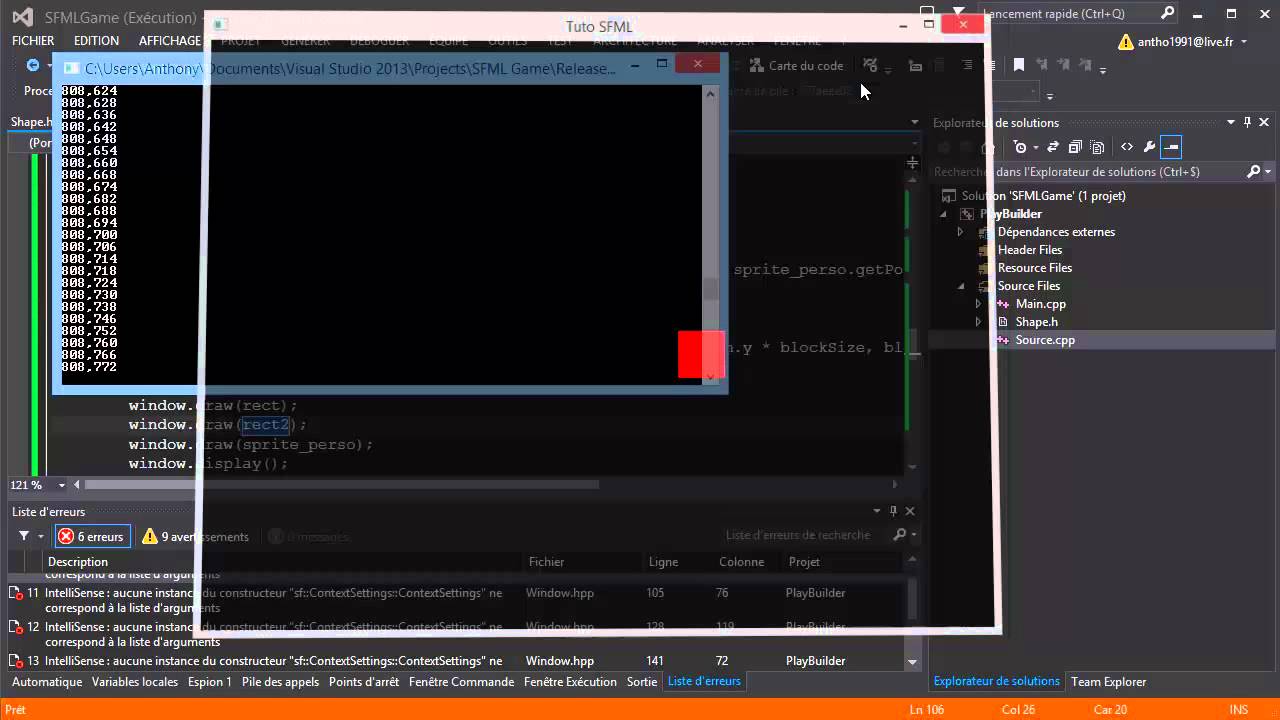The height and width of the screenshot is (720, 1280).
Task: Expand the Dépendances externes node
Action: [x=961, y=232]
